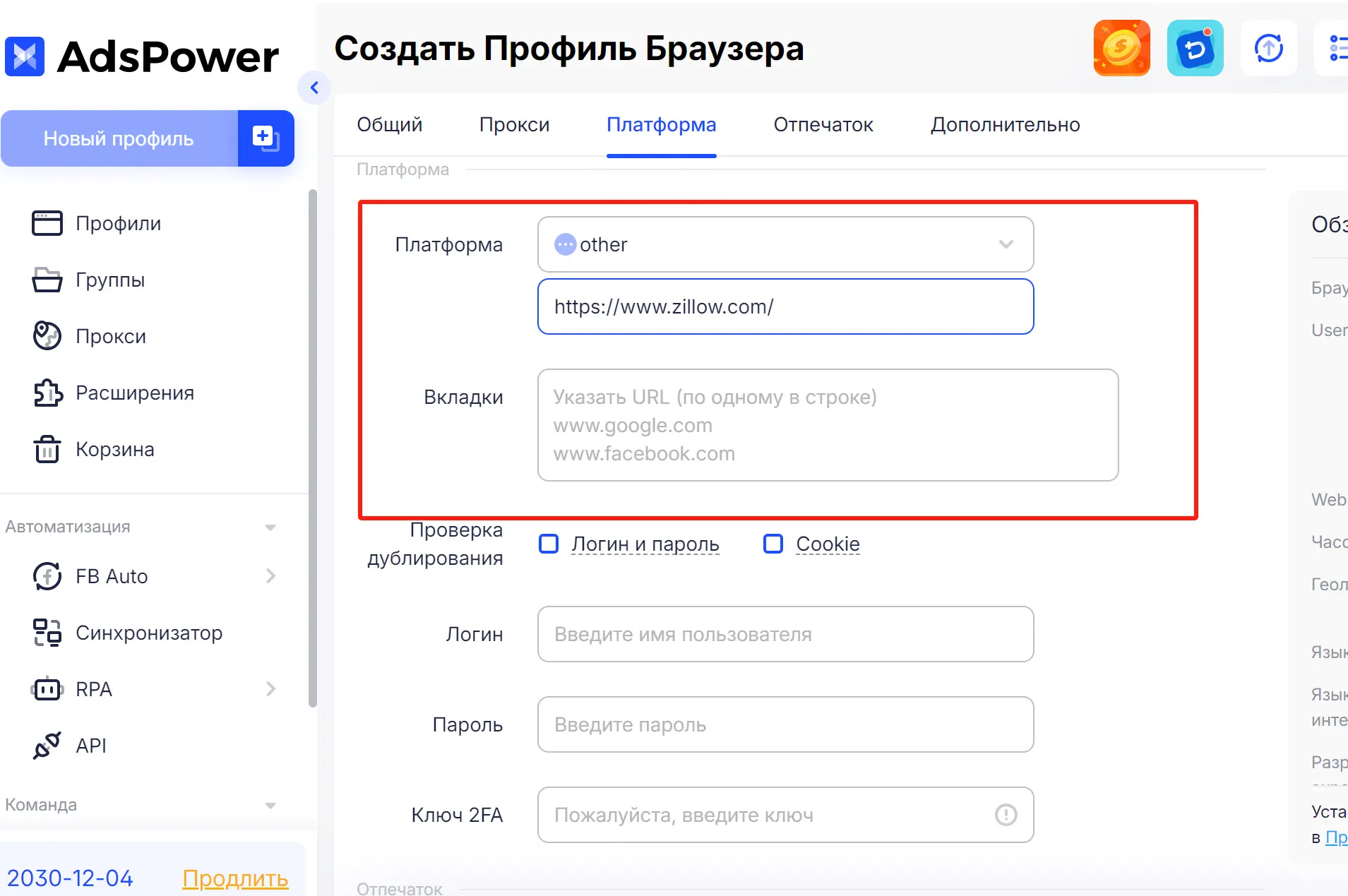Switch to the Прокси tab
The width and height of the screenshot is (1348, 896).
pos(514,125)
